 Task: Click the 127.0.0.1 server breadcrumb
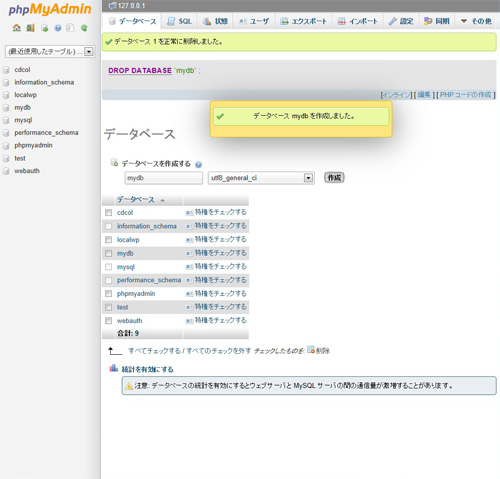[x=131, y=6]
